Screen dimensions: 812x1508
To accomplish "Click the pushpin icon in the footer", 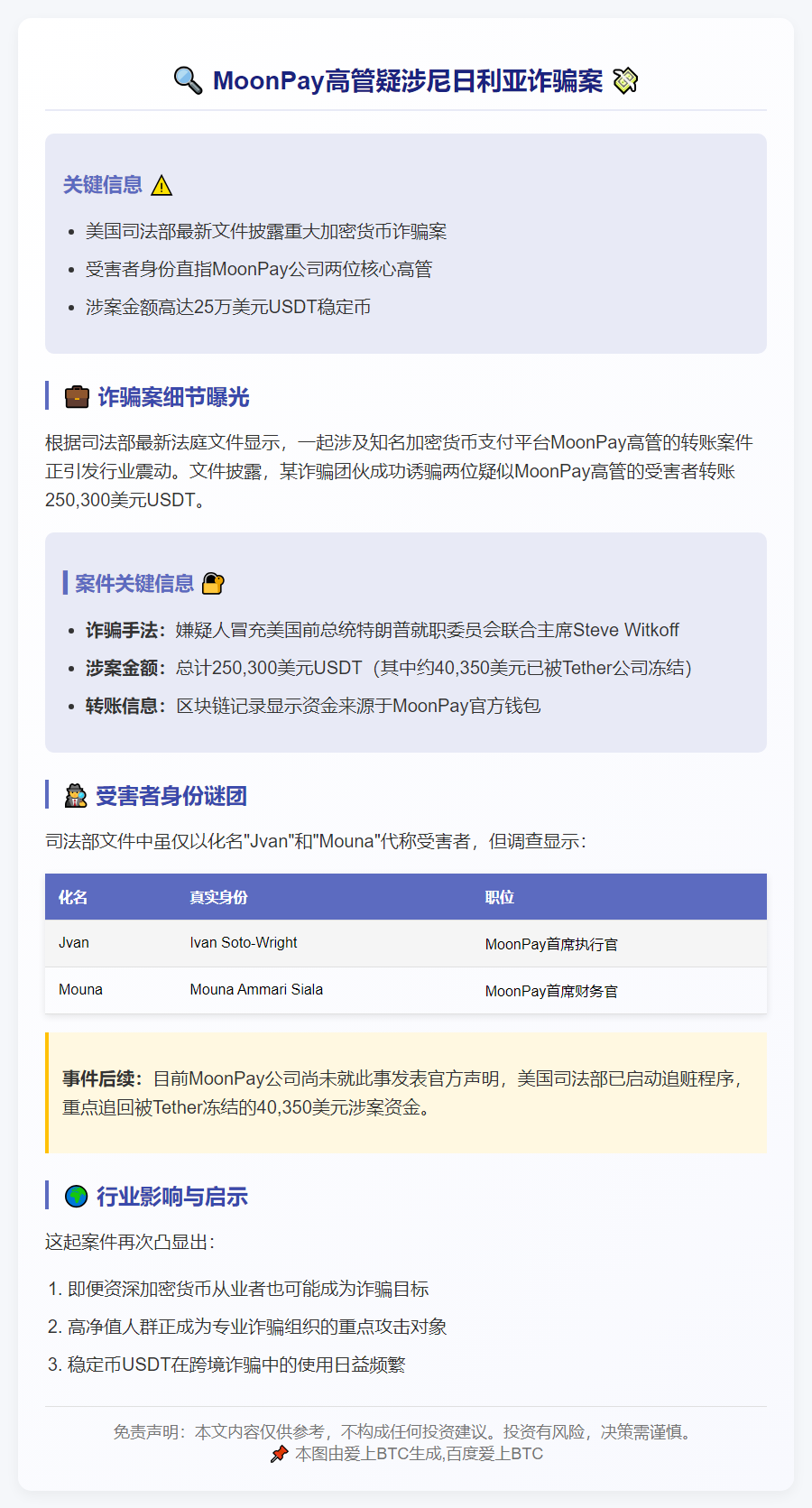I will 279,1454.
